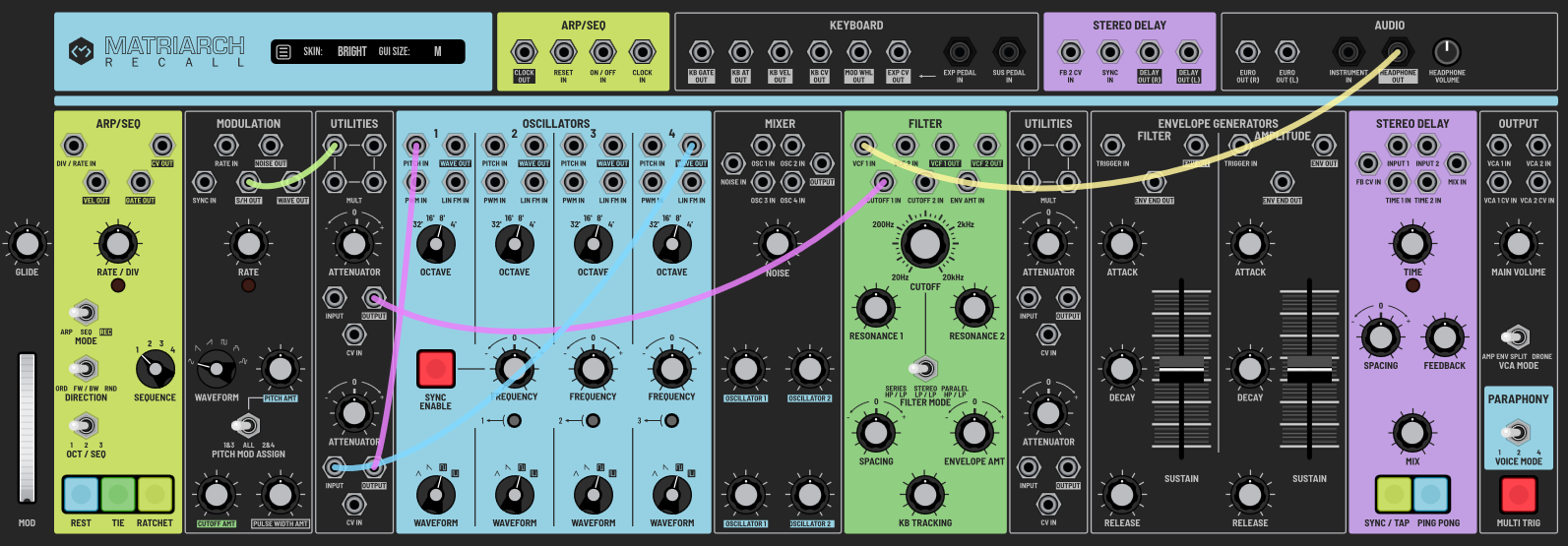
Task: Click the Stereo Delay Time knob
Action: (1412, 244)
